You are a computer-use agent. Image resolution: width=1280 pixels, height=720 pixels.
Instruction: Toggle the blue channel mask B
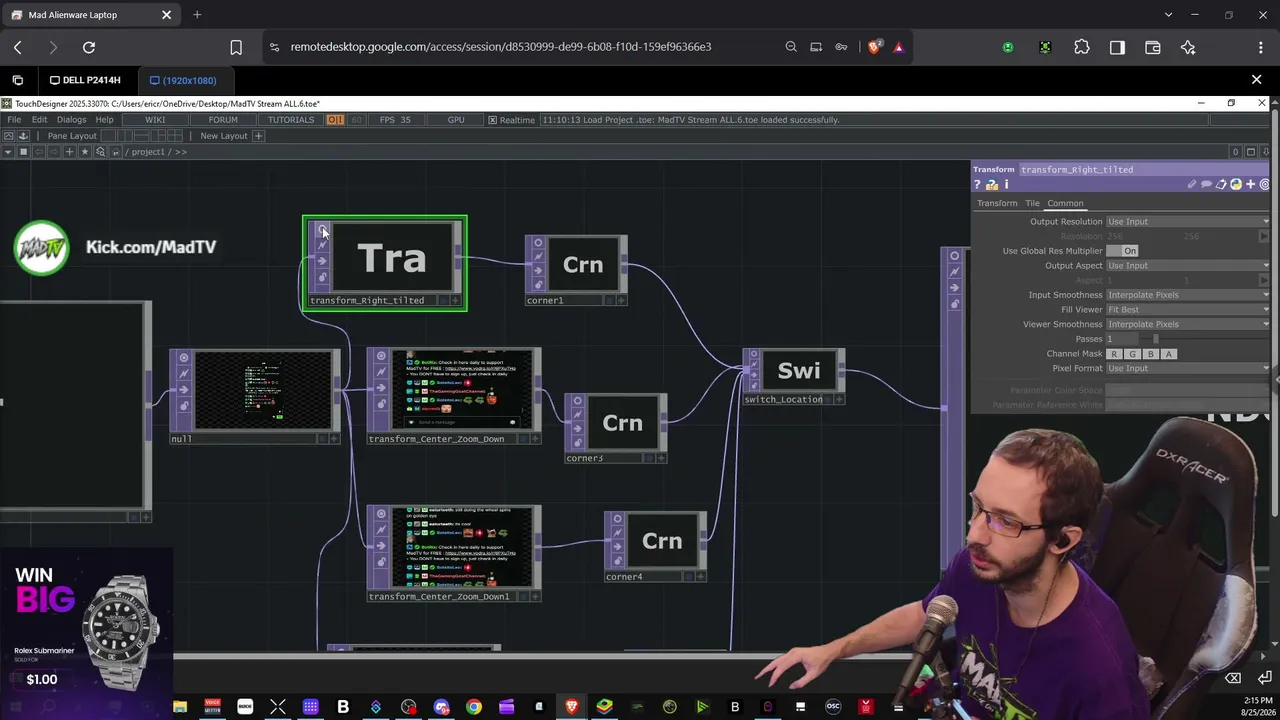[x=1150, y=354]
